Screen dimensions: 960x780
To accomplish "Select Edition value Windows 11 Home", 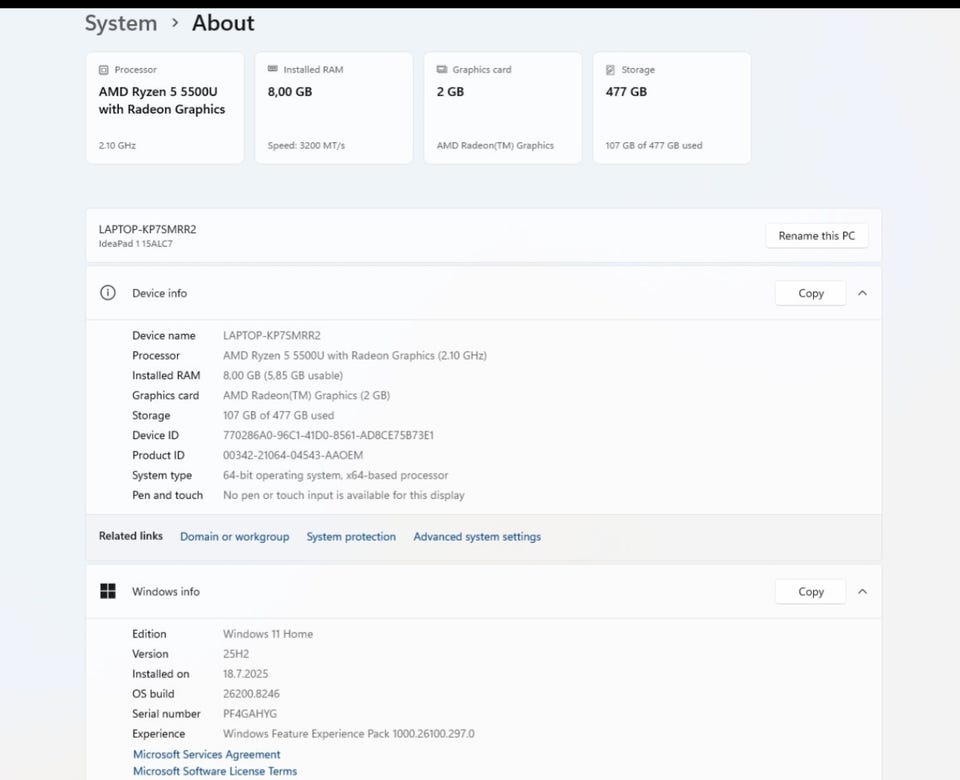I will [x=268, y=634].
